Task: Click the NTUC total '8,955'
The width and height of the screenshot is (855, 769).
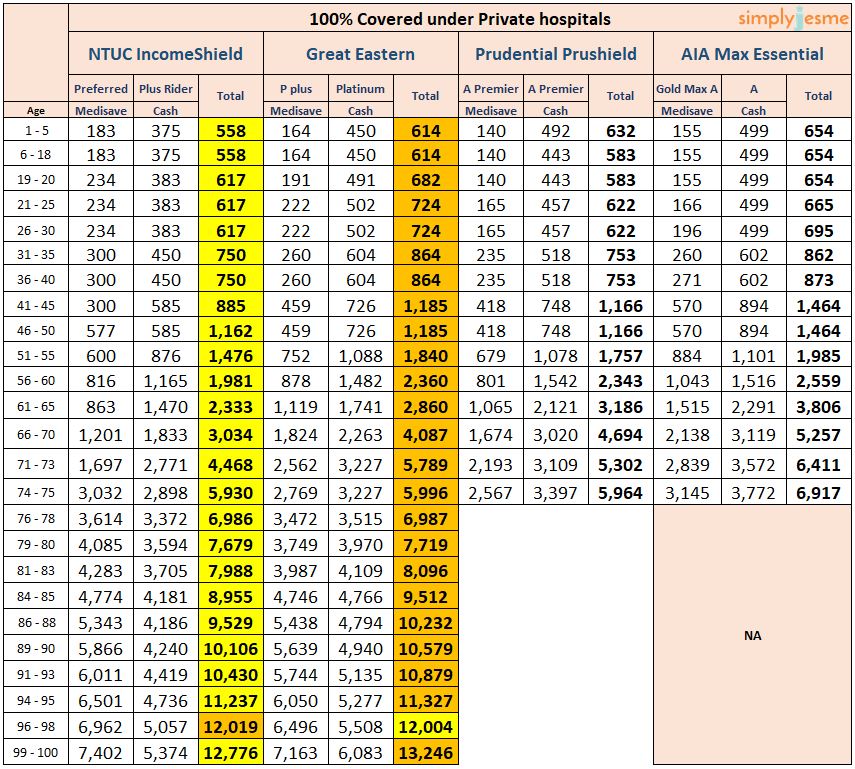Action: pos(231,597)
